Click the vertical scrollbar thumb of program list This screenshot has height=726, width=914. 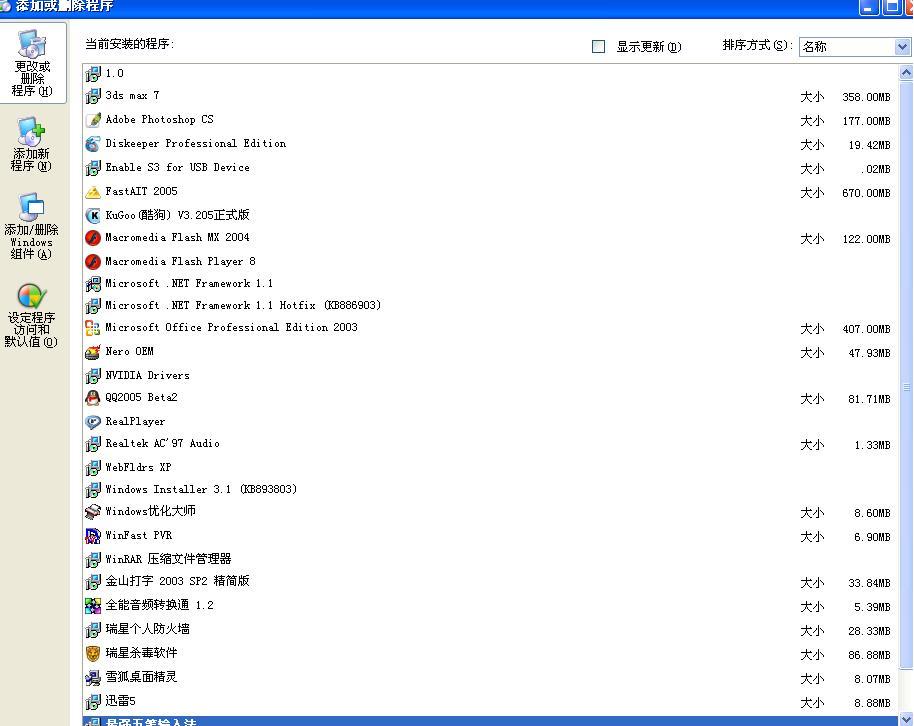(x=906, y=374)
